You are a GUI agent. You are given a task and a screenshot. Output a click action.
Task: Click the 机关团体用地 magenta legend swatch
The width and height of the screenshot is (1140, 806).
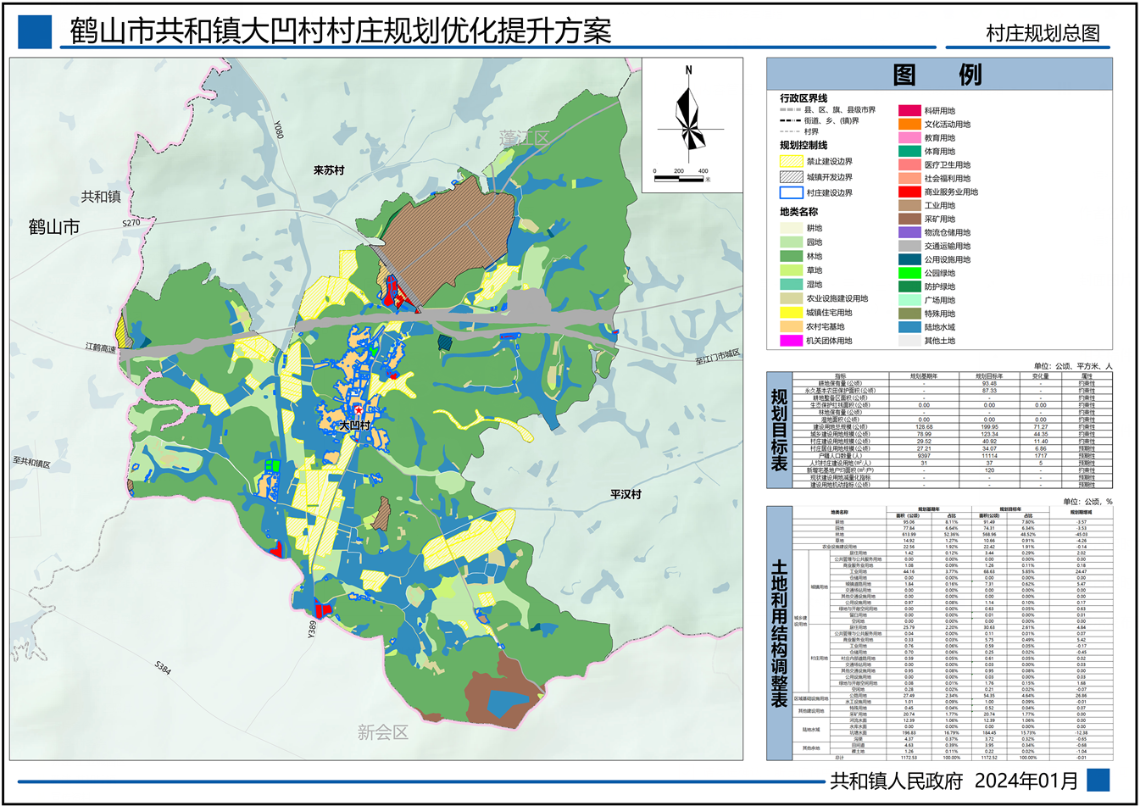point(794,341)
